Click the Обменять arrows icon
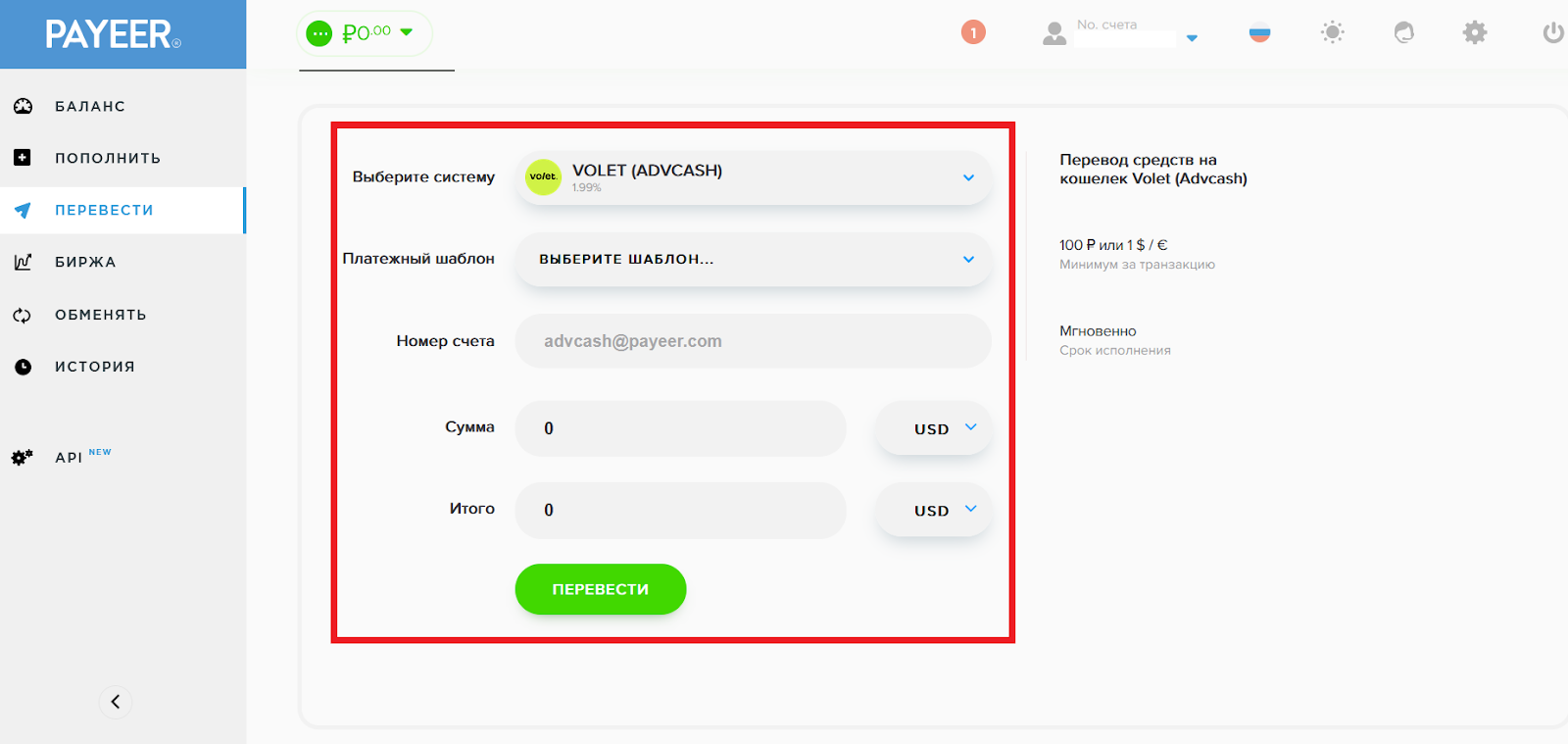Image resolution: width=1568 pixels, height=744 pixels. coord(23,315)
